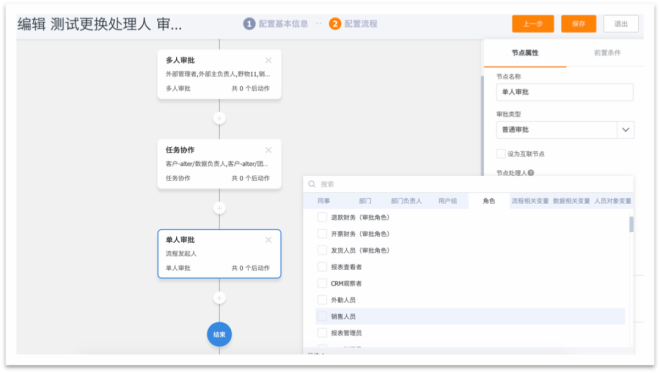Check the 开票财务（审批角色）checkbox

point(322,234)
